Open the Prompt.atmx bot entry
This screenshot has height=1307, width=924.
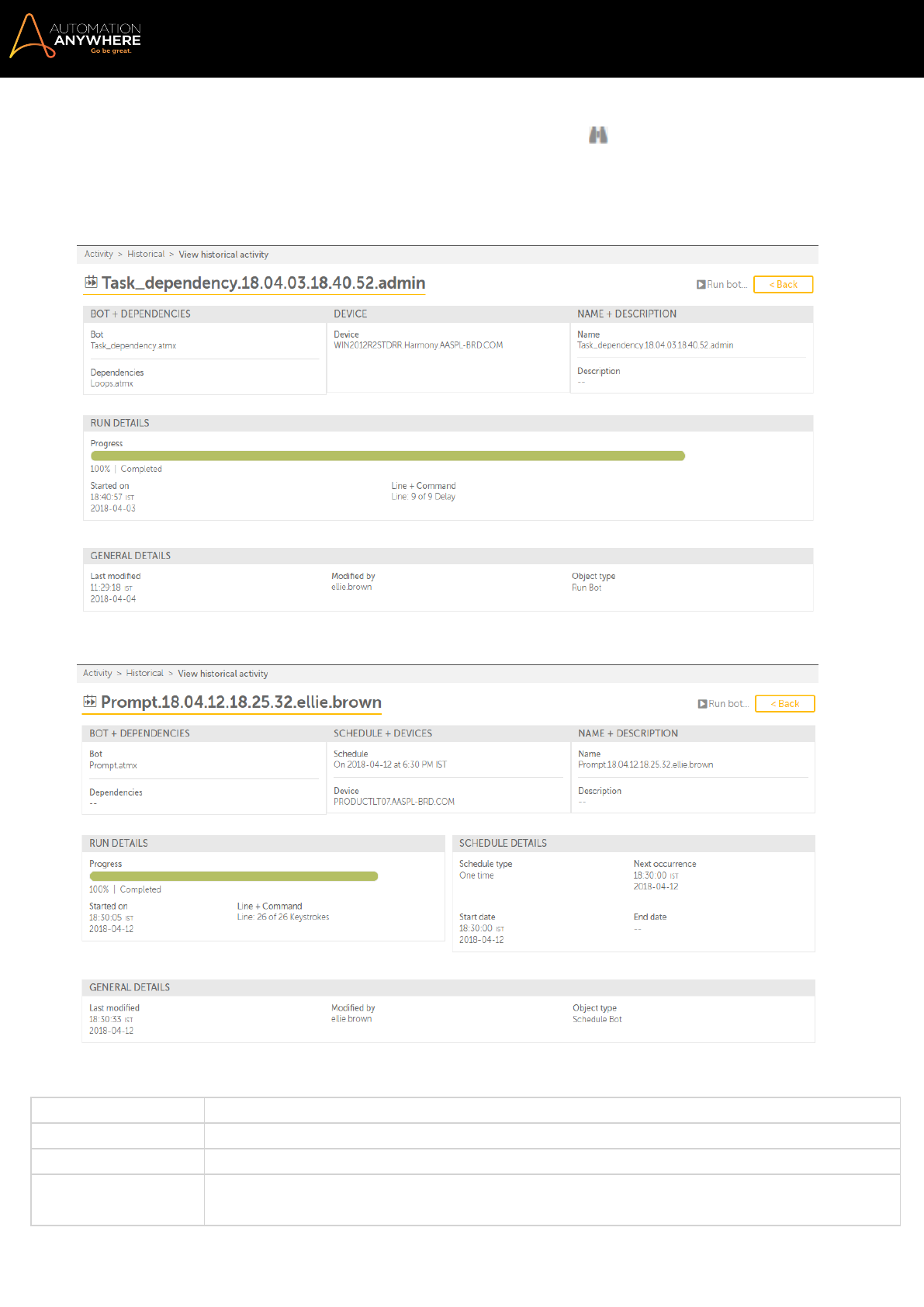click(x=113, y=765)
